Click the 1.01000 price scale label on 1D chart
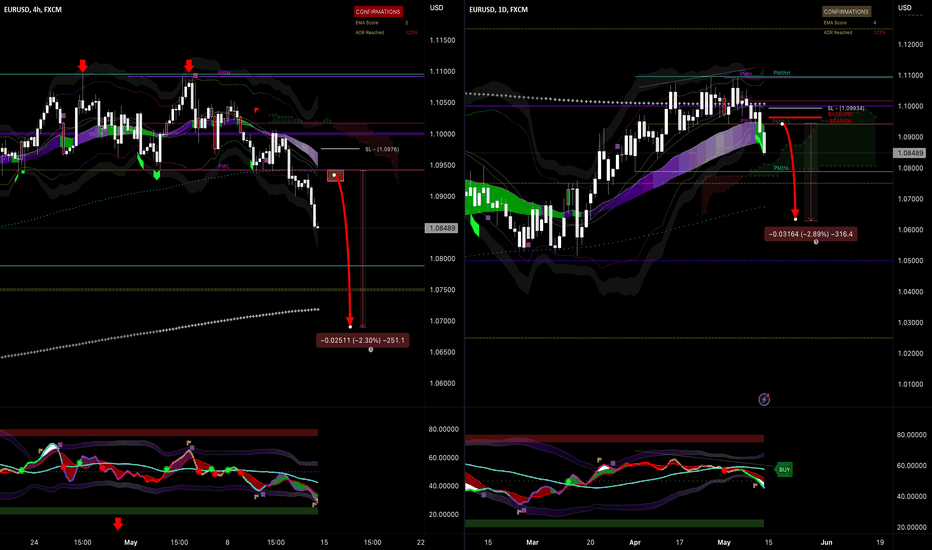Viewport: 932px width, 550px height. [910, 385]
